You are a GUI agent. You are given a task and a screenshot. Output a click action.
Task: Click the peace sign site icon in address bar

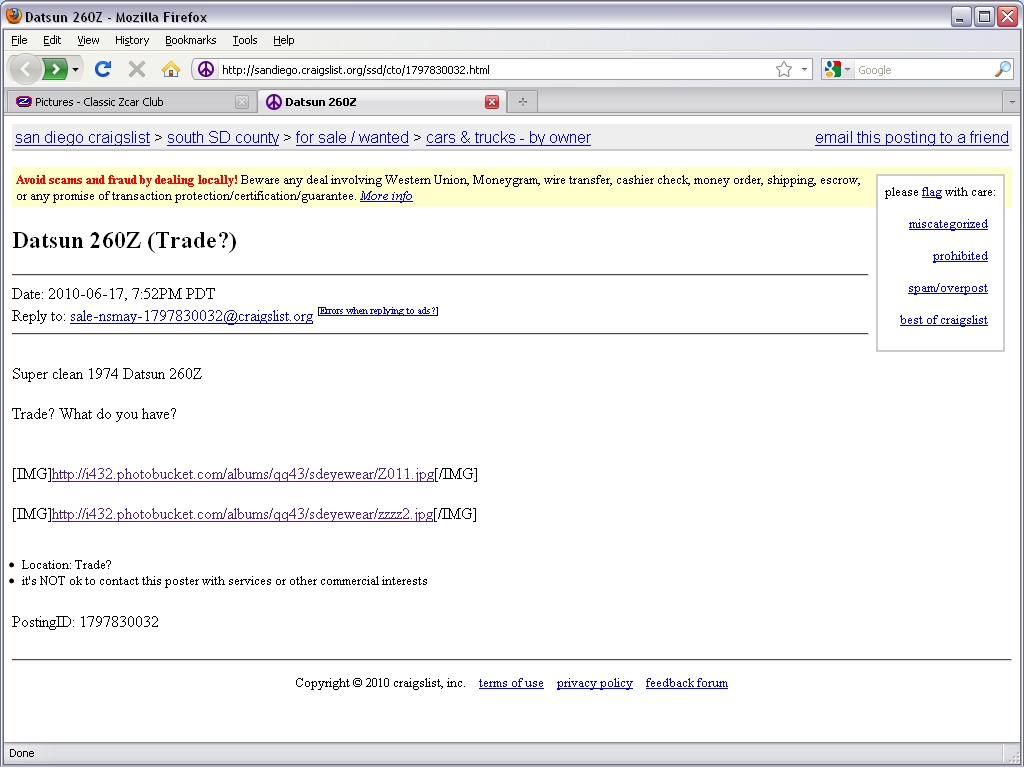[x=206, y=69]
